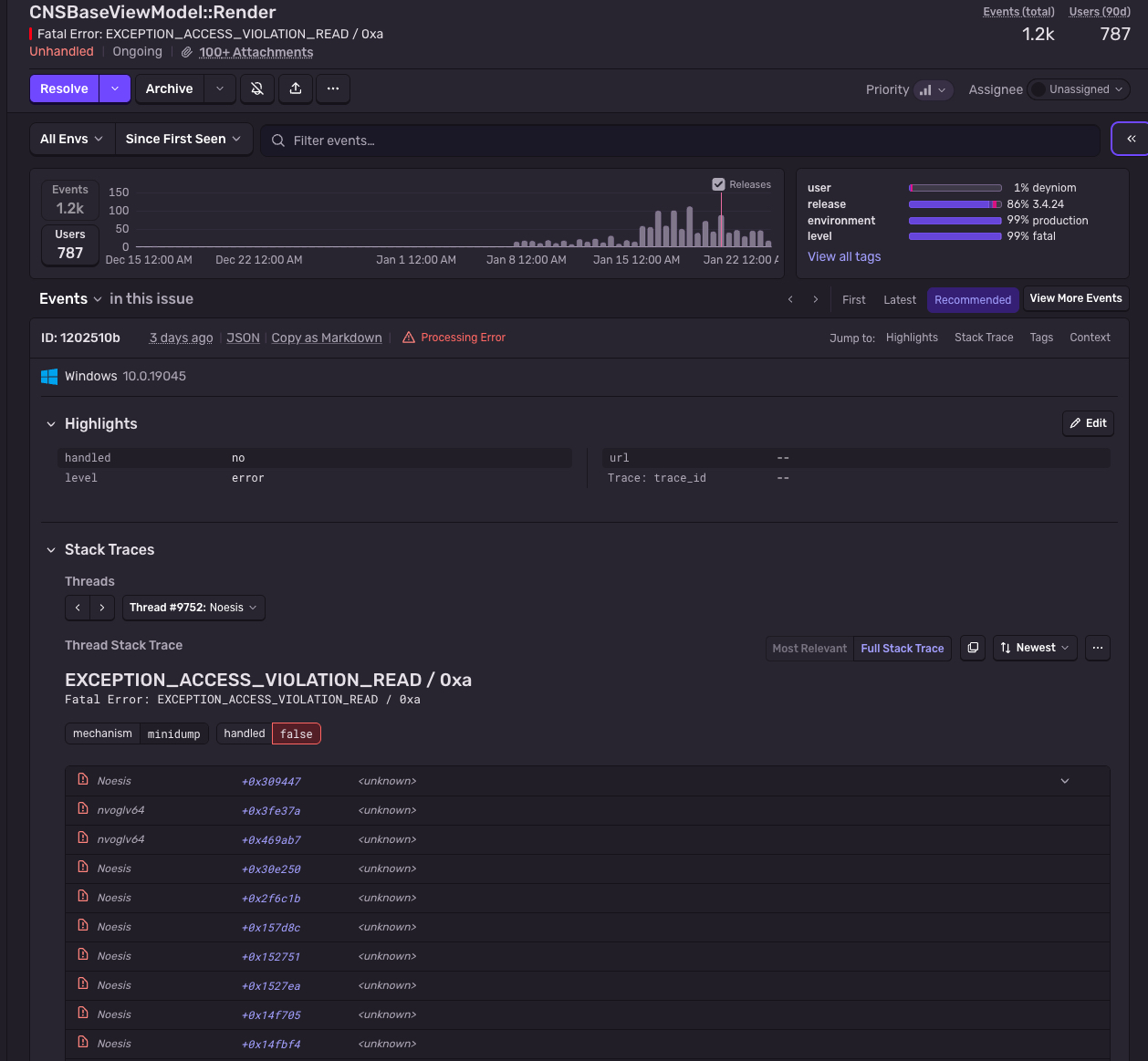The image size is (1148, 1061).
Task: Toggle the Events 1.2k chart series
Action: point(70,199)
